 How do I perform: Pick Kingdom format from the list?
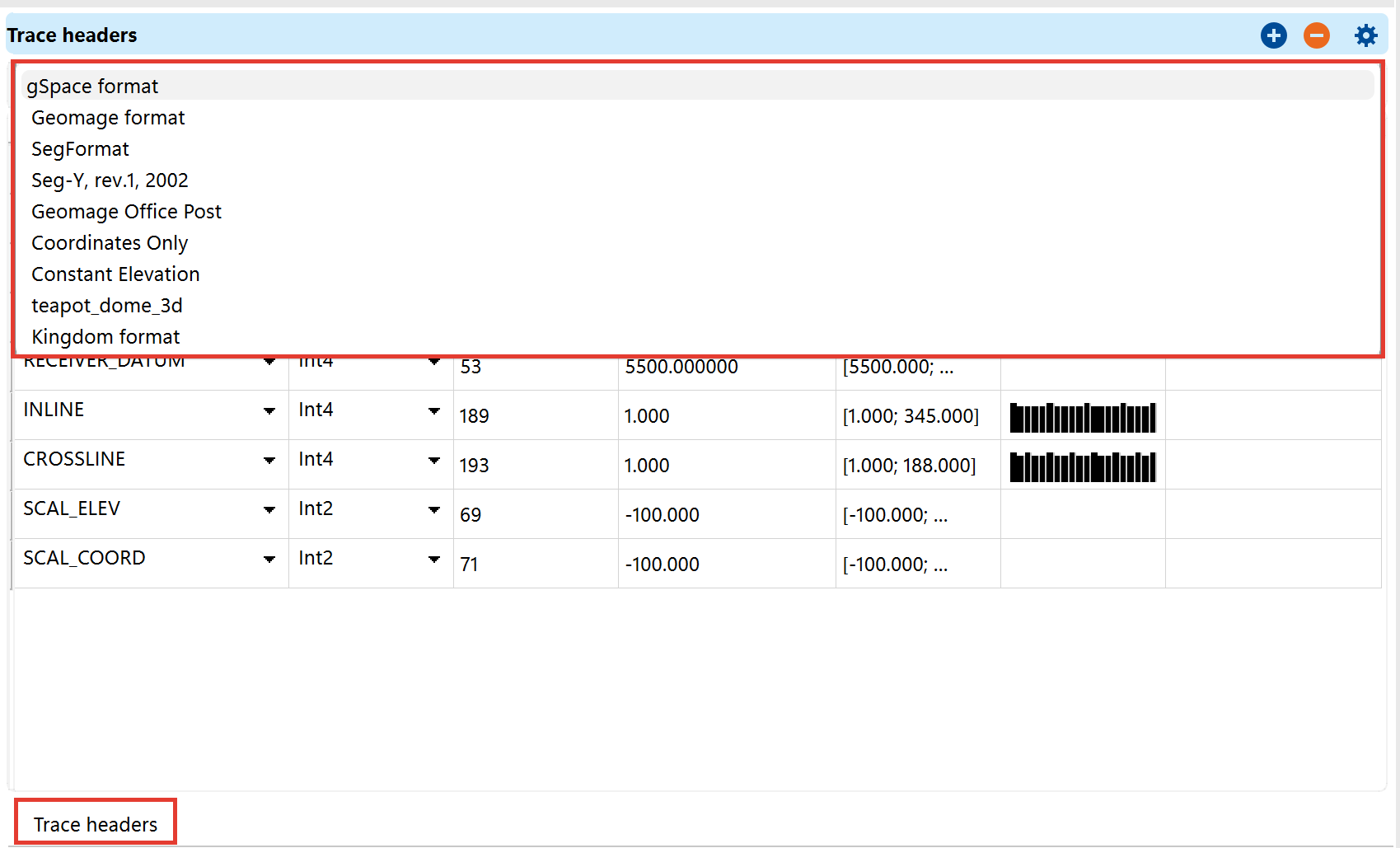(105, 337)
